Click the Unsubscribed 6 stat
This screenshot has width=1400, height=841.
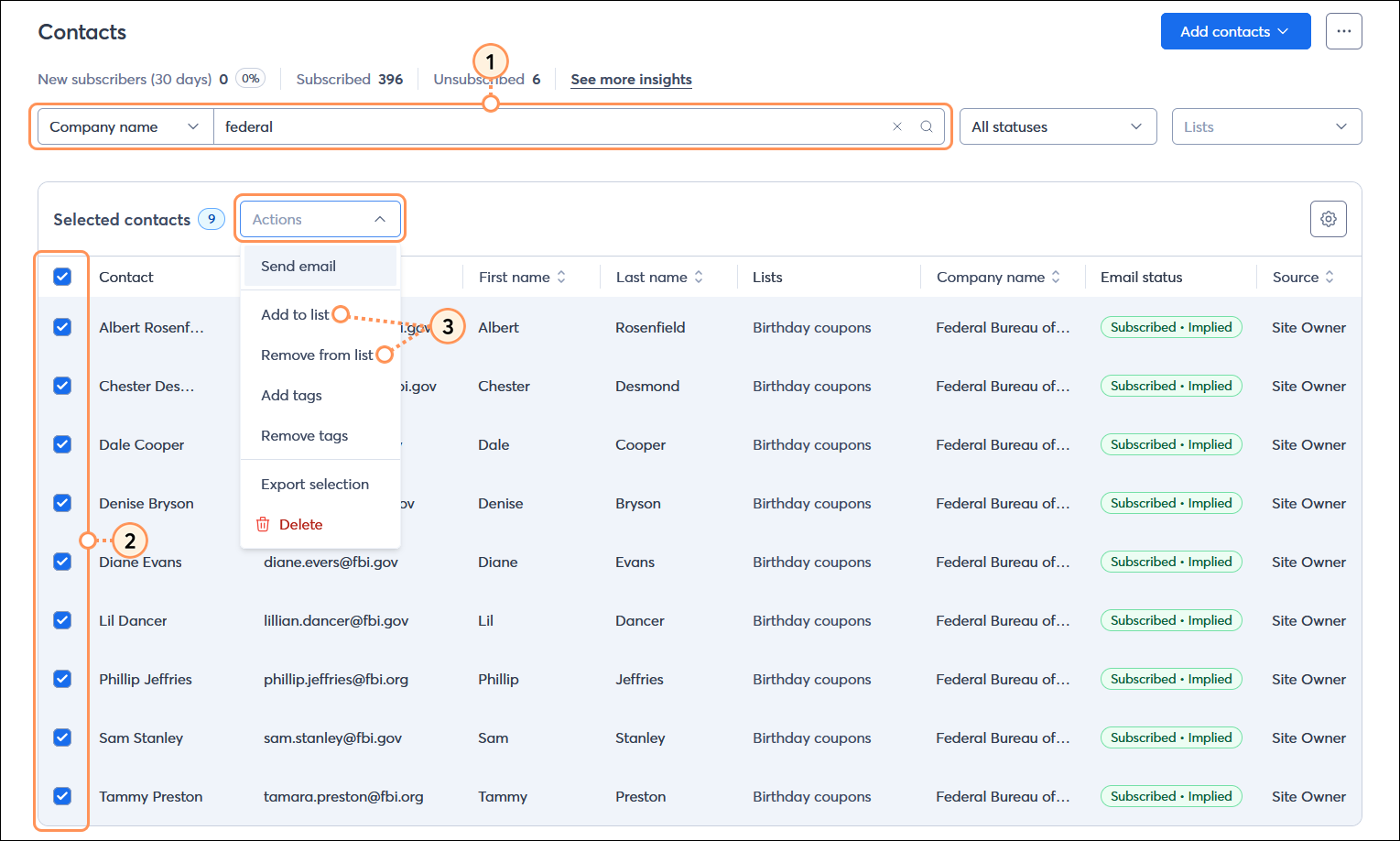[487, 80]
